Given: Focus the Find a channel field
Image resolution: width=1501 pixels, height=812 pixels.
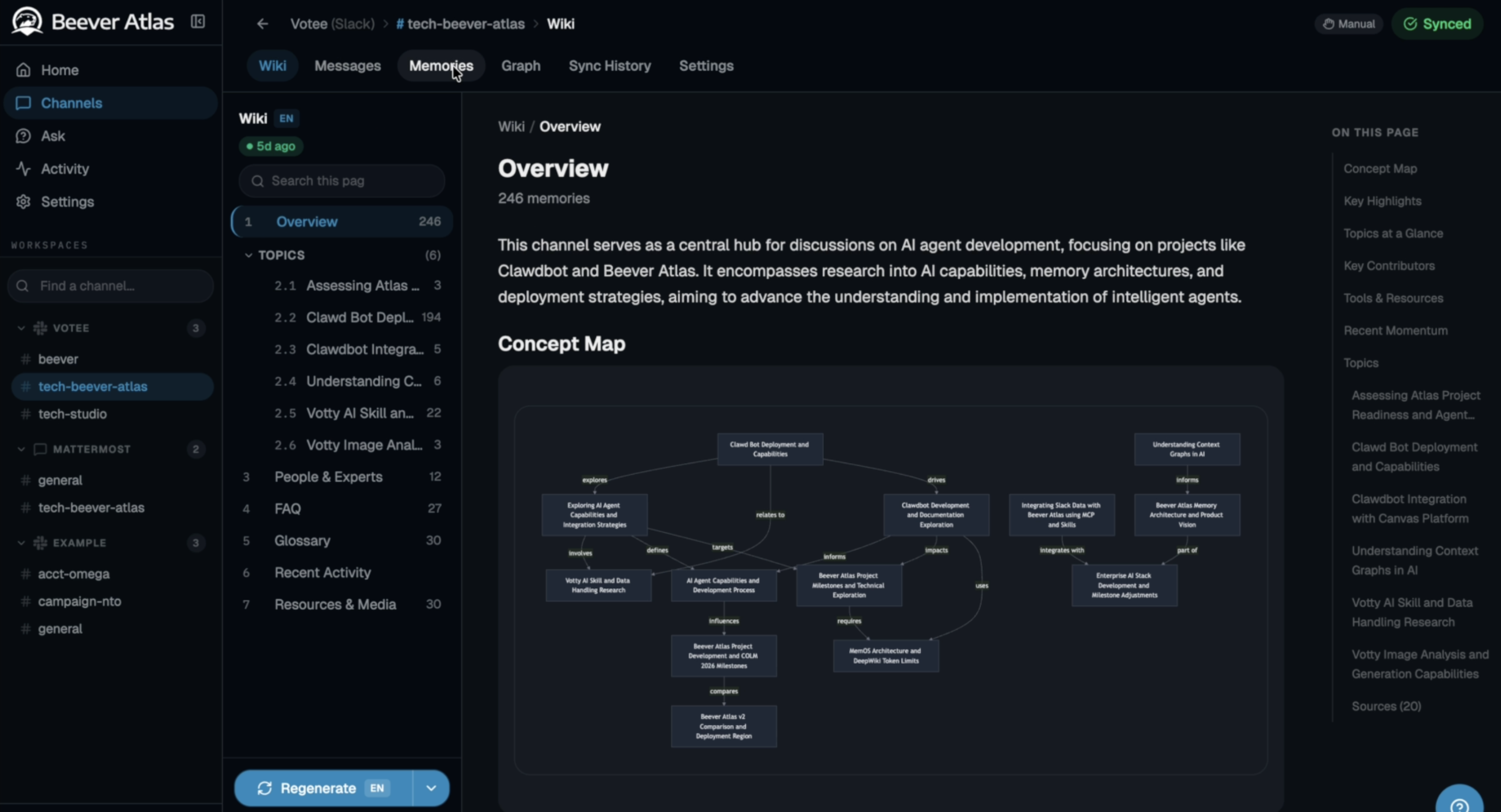Looking at the screenshot, I should [x=111, y=286].
